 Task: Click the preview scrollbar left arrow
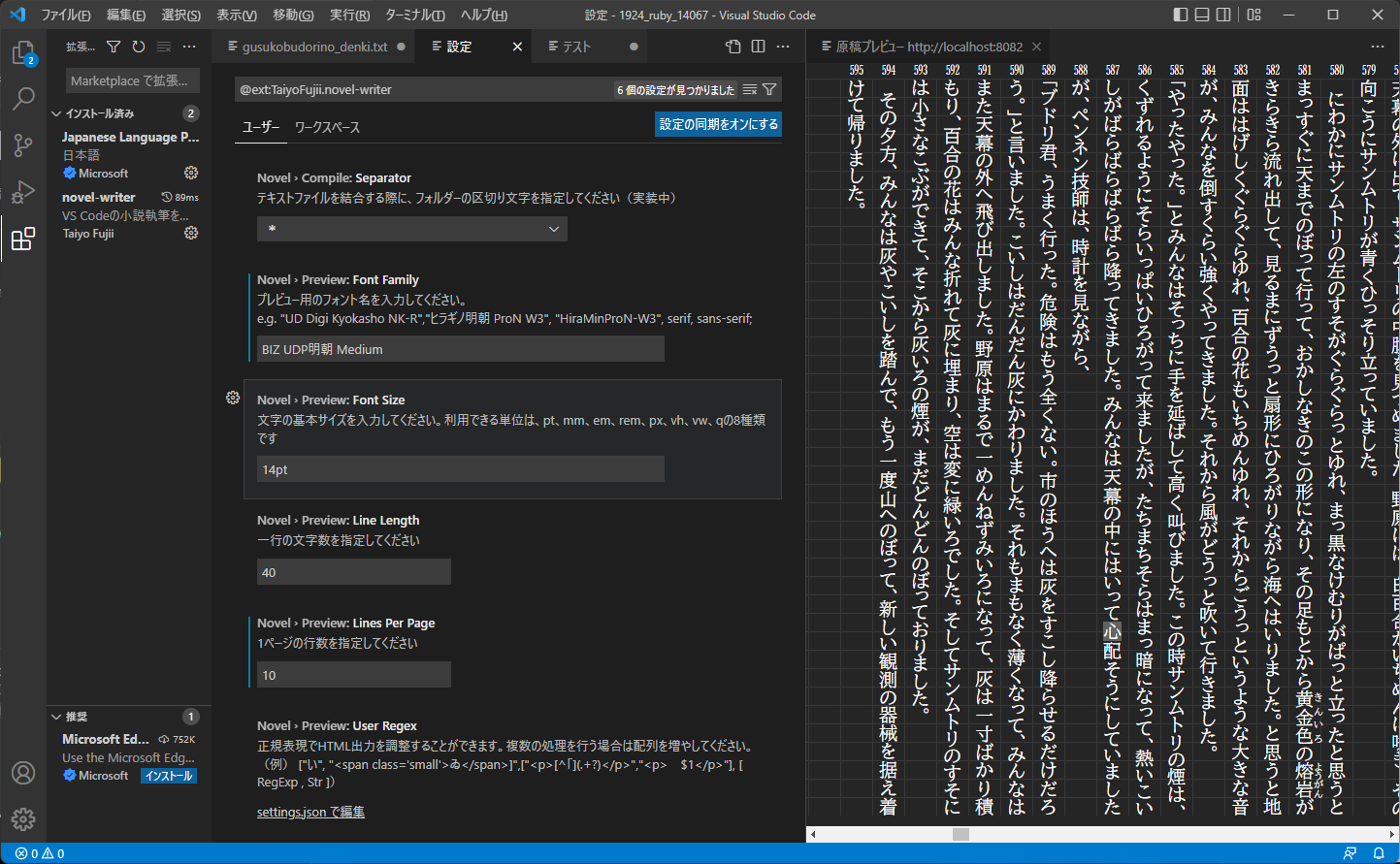pos(813,834)
